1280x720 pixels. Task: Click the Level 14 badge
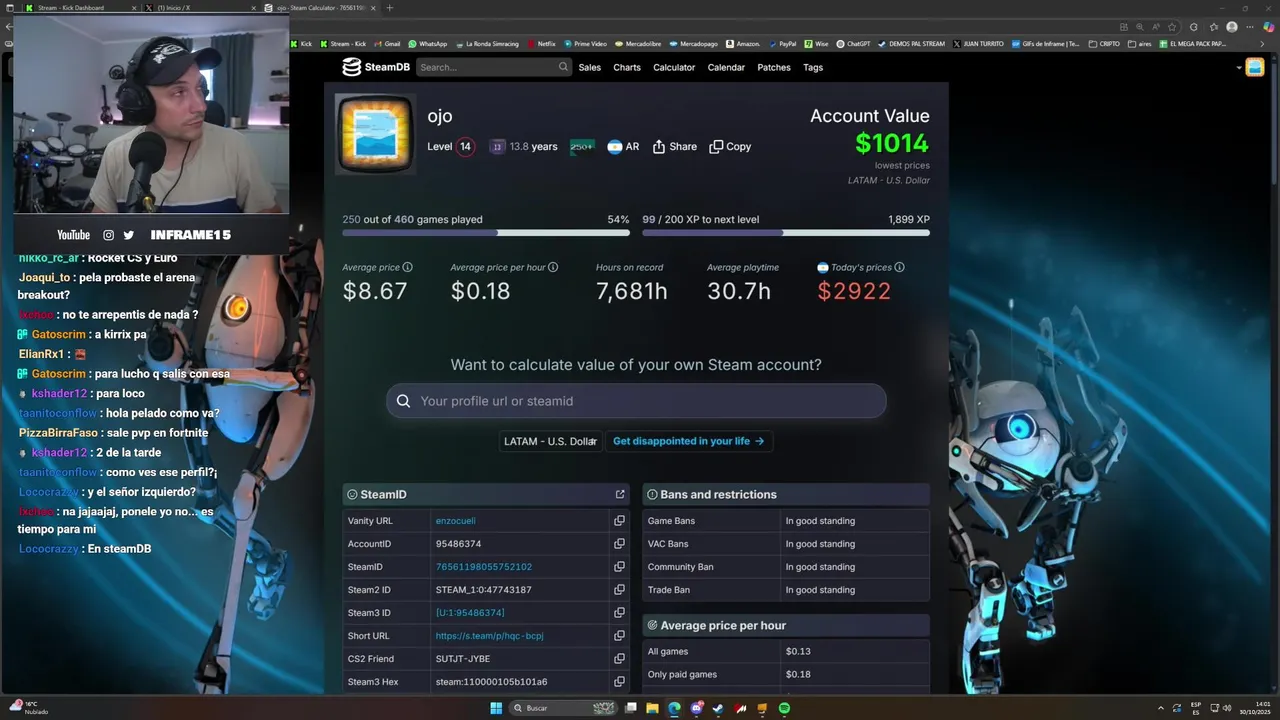[450, 146]
